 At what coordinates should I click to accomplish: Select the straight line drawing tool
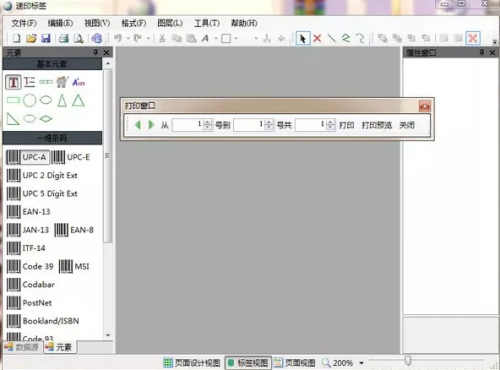click(x=332, y=38)
